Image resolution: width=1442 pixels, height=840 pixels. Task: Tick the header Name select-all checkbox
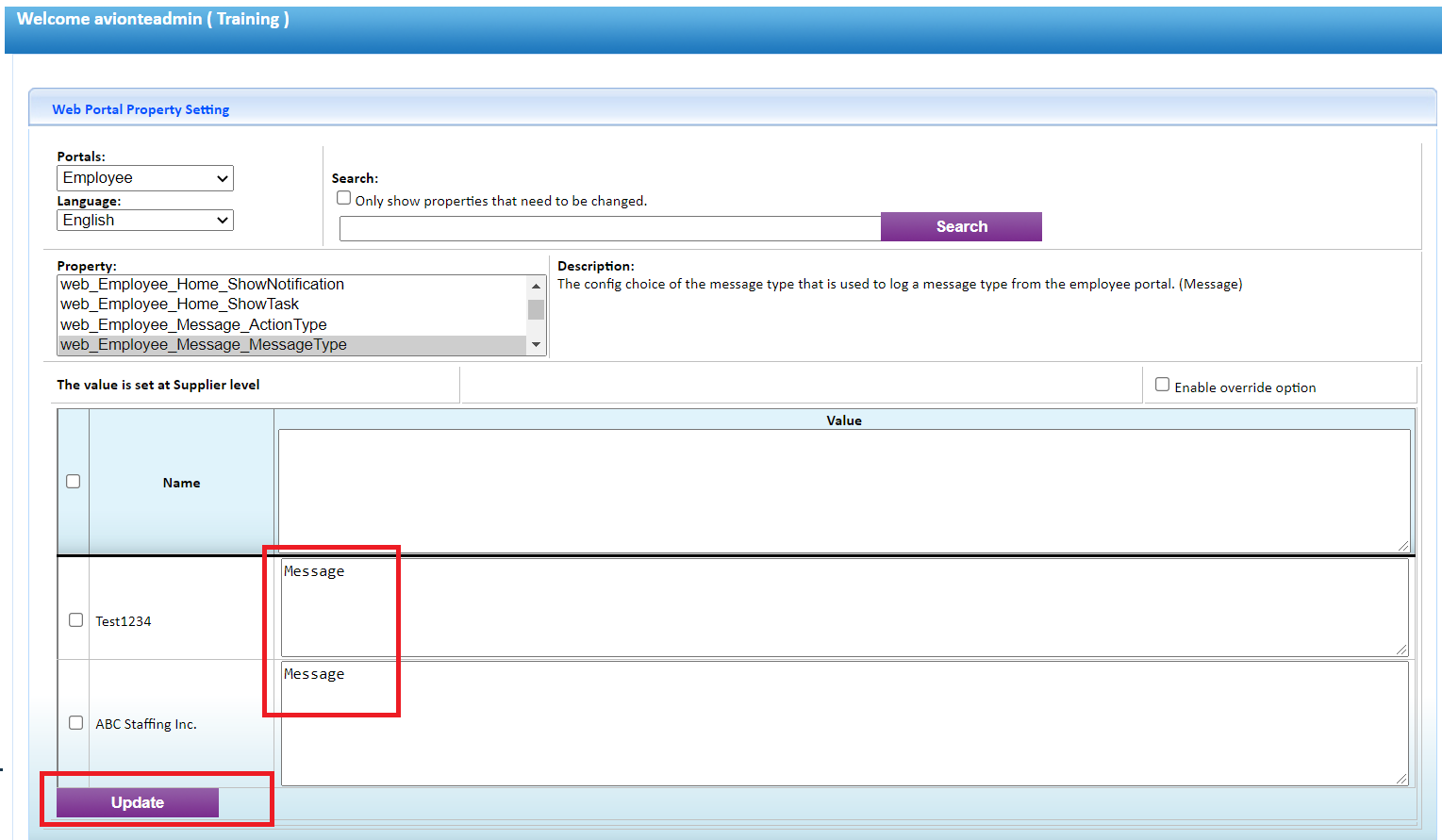point(74,482)
